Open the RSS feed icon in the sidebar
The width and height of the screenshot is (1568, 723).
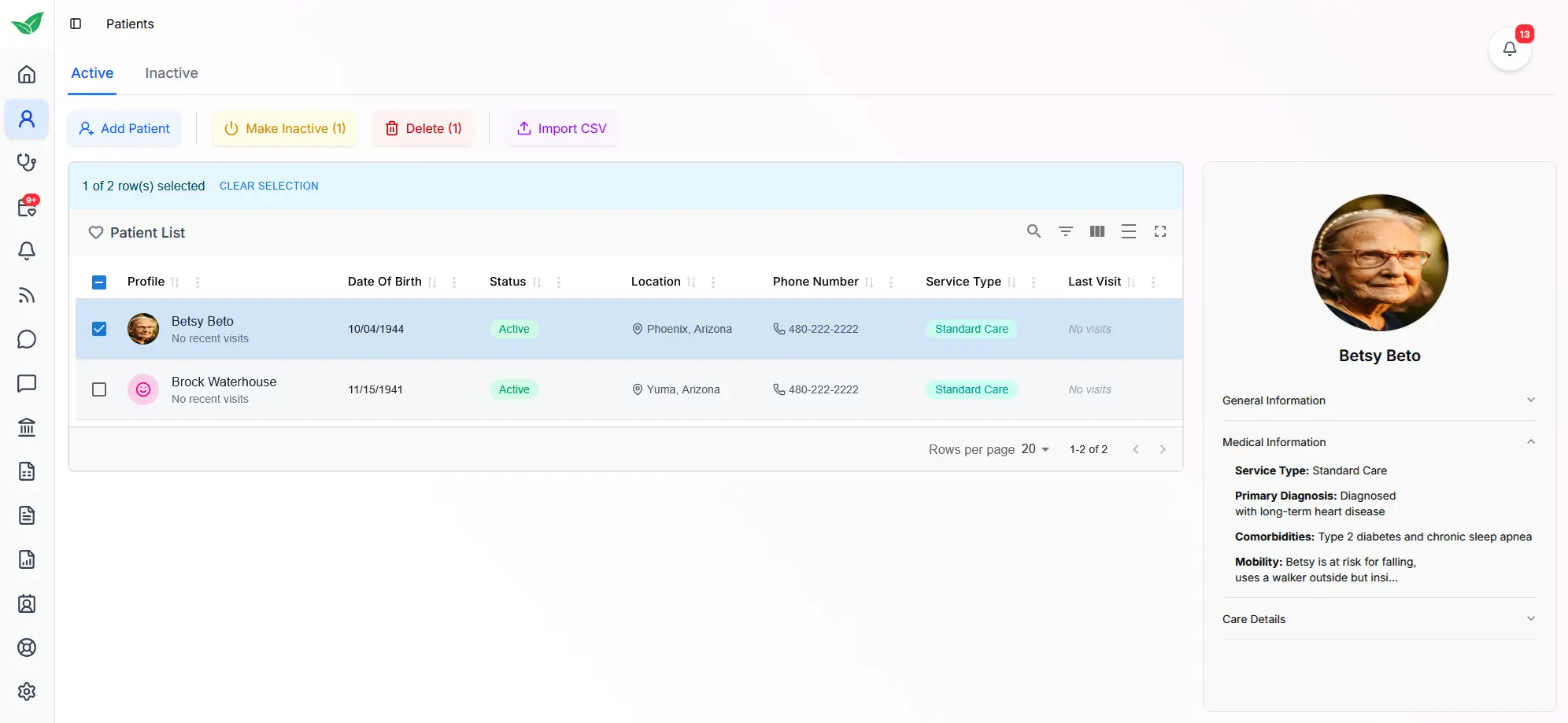point(27,295)
